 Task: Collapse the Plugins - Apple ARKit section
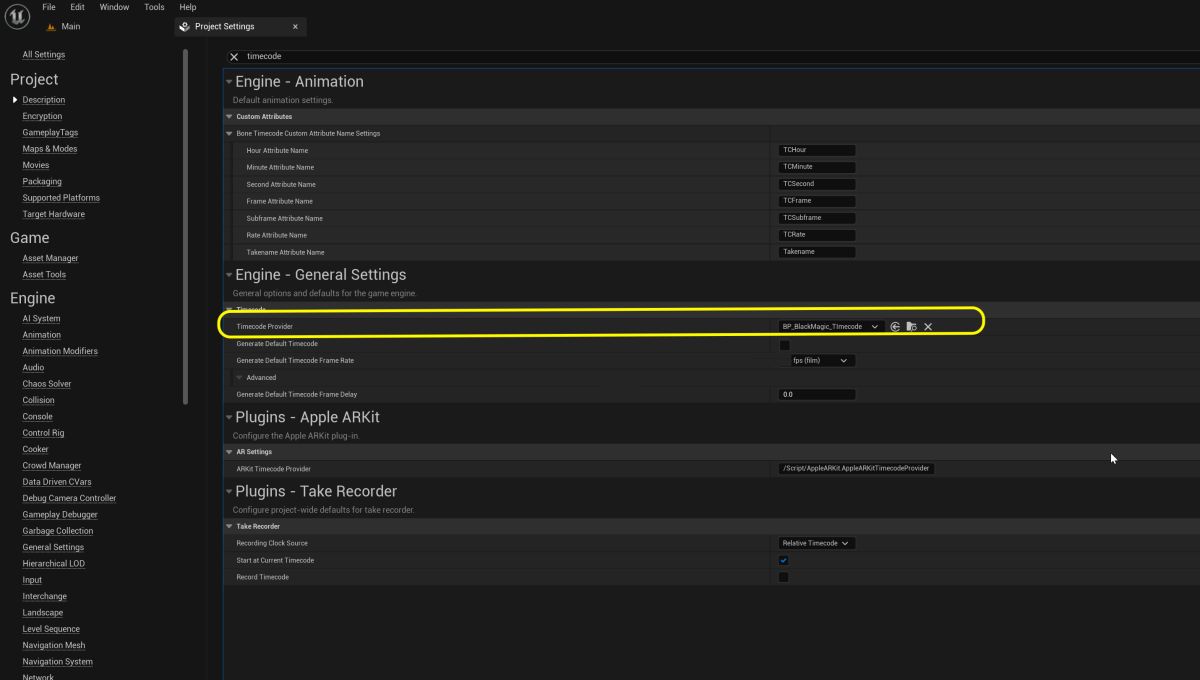(x=229, y=418)
